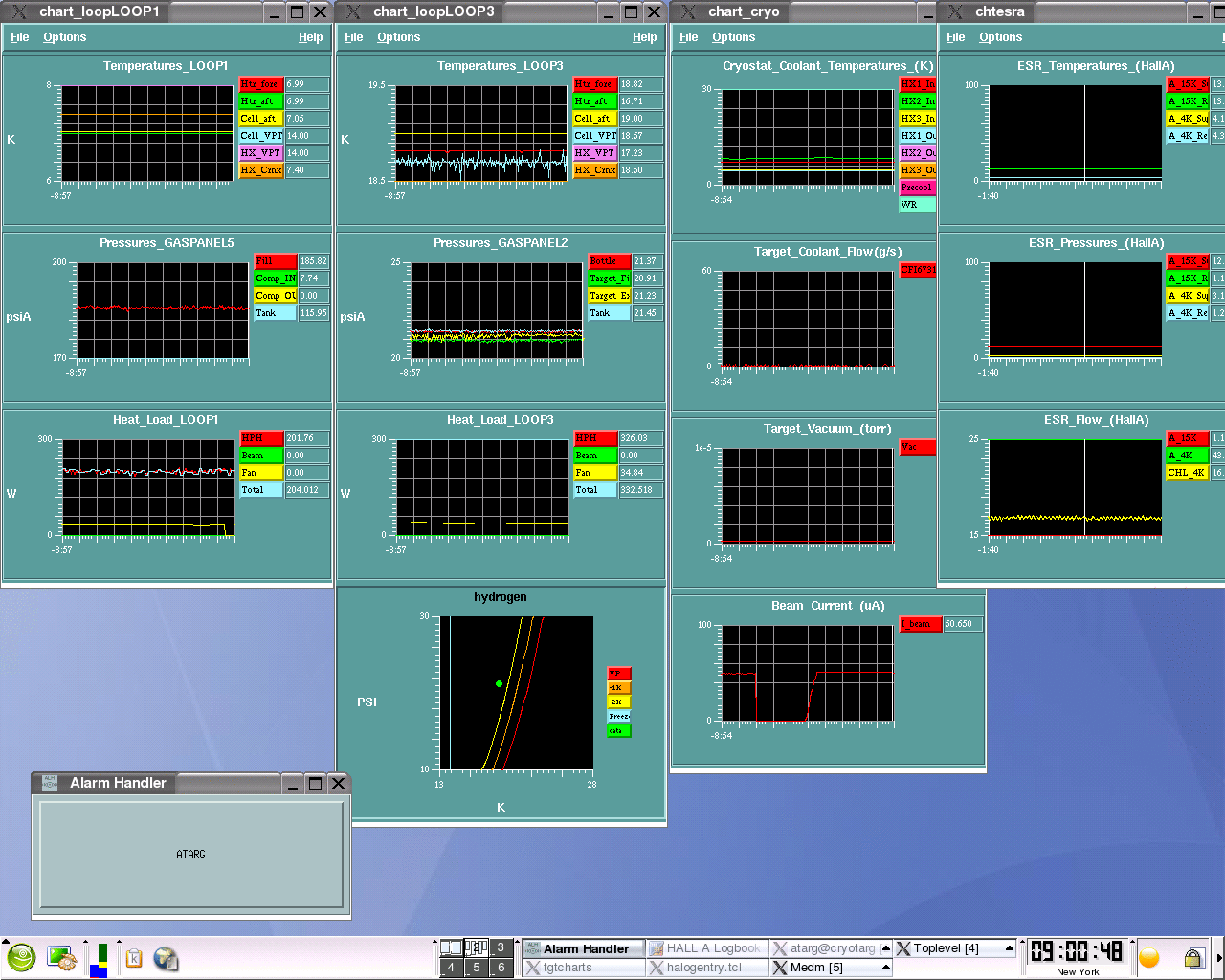Click the padlock lock-screen icon

(1193, 958)
